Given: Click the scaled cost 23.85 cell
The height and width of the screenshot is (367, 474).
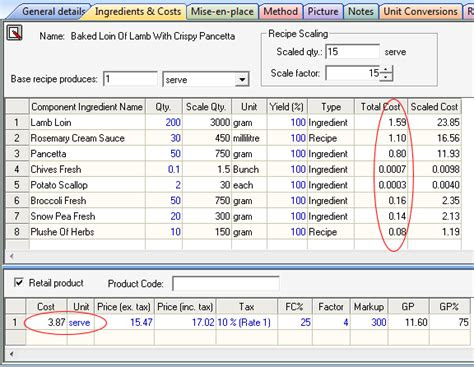Looking at the screenshot, I should tap(434, 122).
